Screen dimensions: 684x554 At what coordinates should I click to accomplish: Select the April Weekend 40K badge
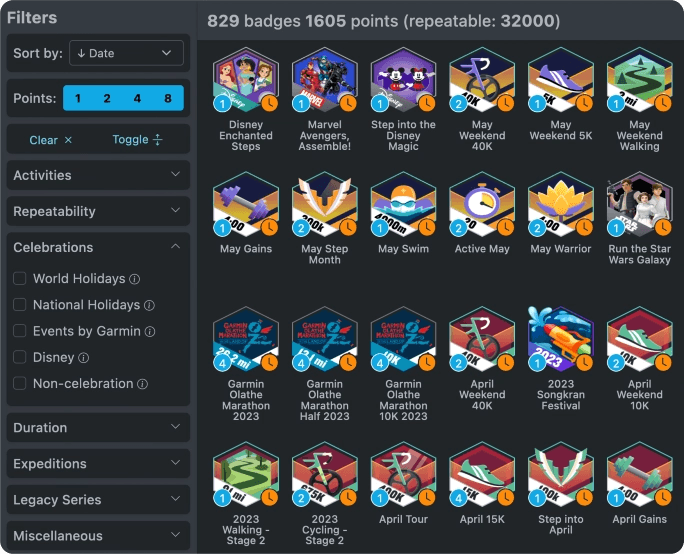(482, 339)
